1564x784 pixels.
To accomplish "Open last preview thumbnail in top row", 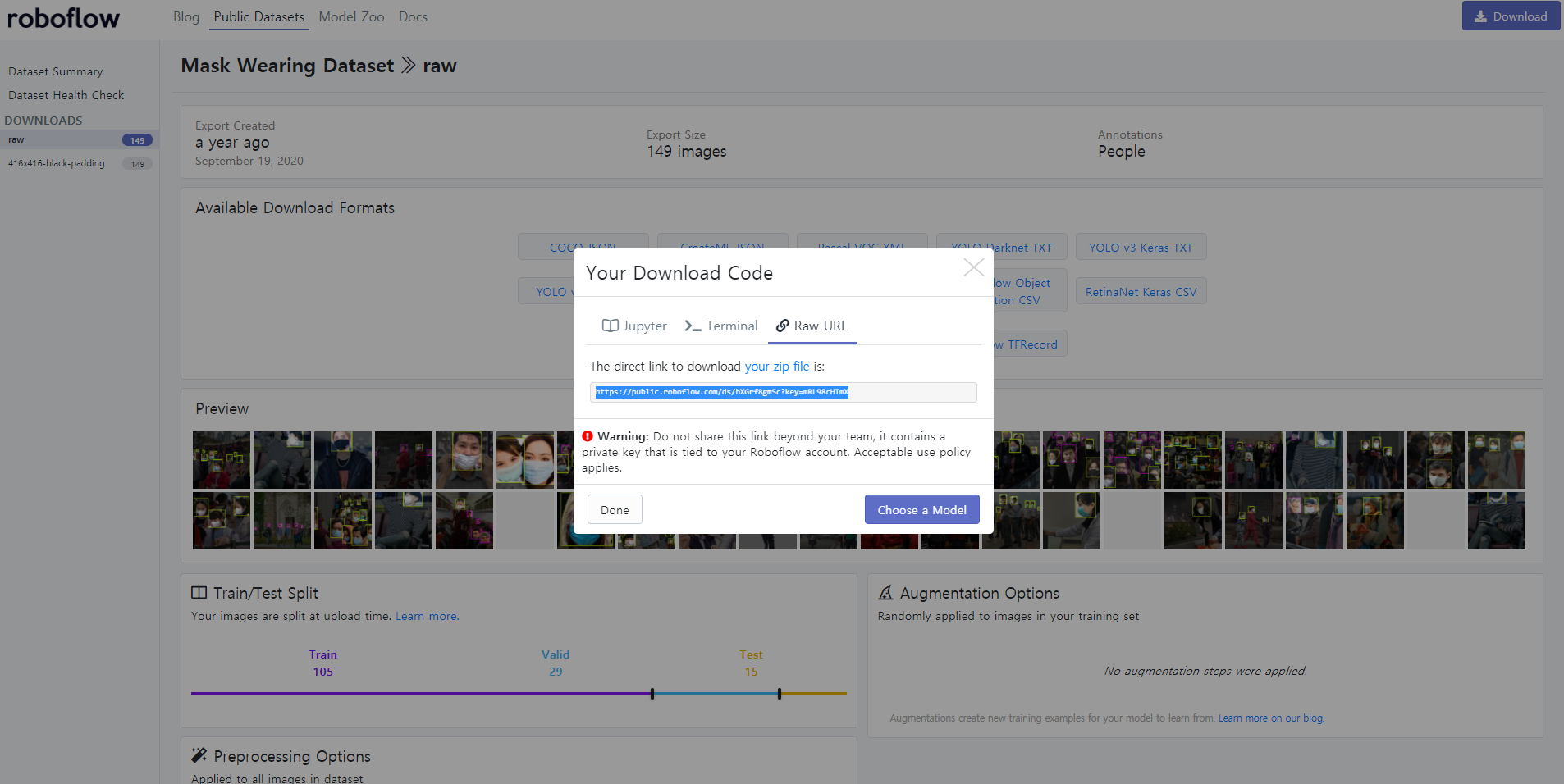I will click(1497, 460).
